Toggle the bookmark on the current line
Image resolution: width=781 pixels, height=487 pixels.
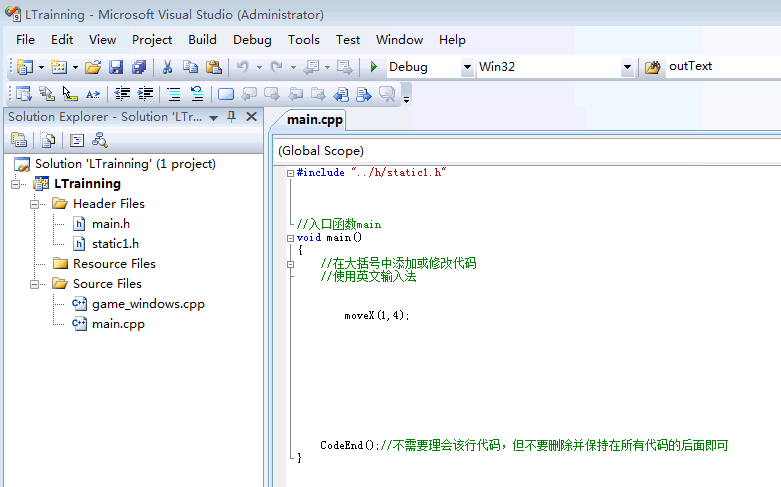[225, 94]
